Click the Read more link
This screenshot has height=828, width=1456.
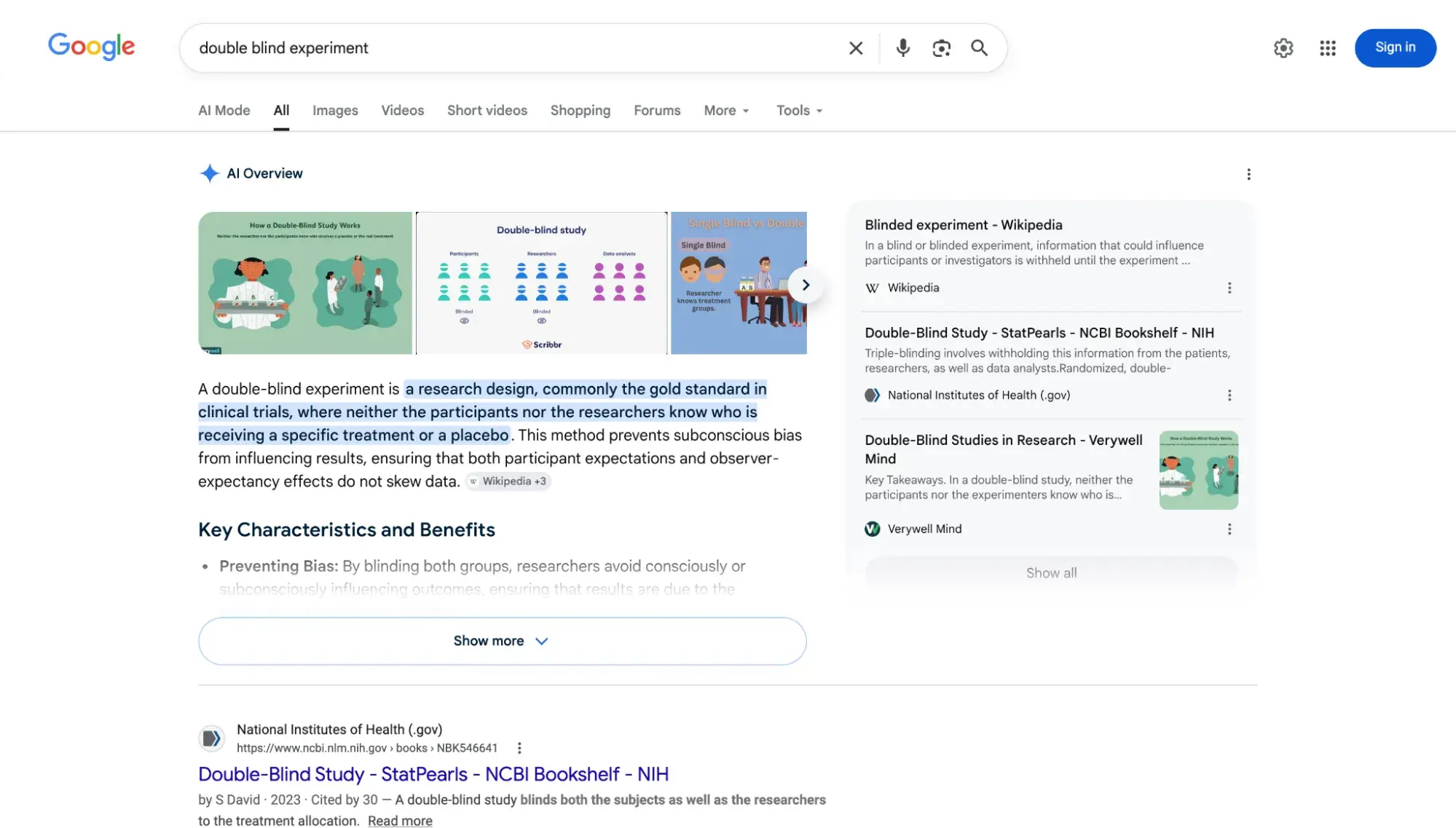tap(400, 821)
